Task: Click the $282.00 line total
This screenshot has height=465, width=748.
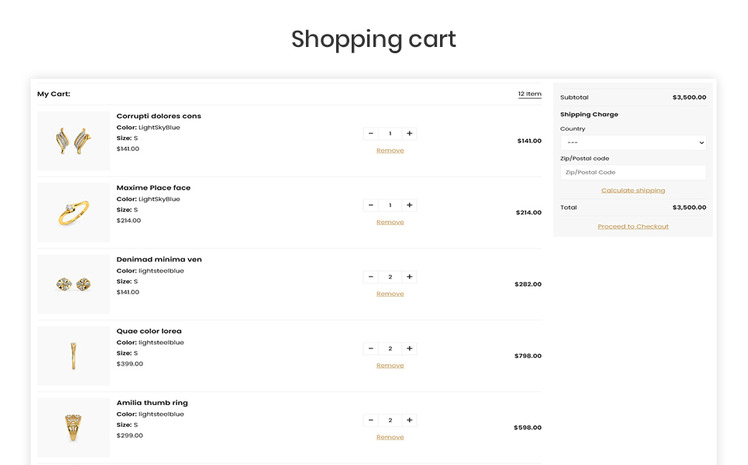Action: click(528, 284)
